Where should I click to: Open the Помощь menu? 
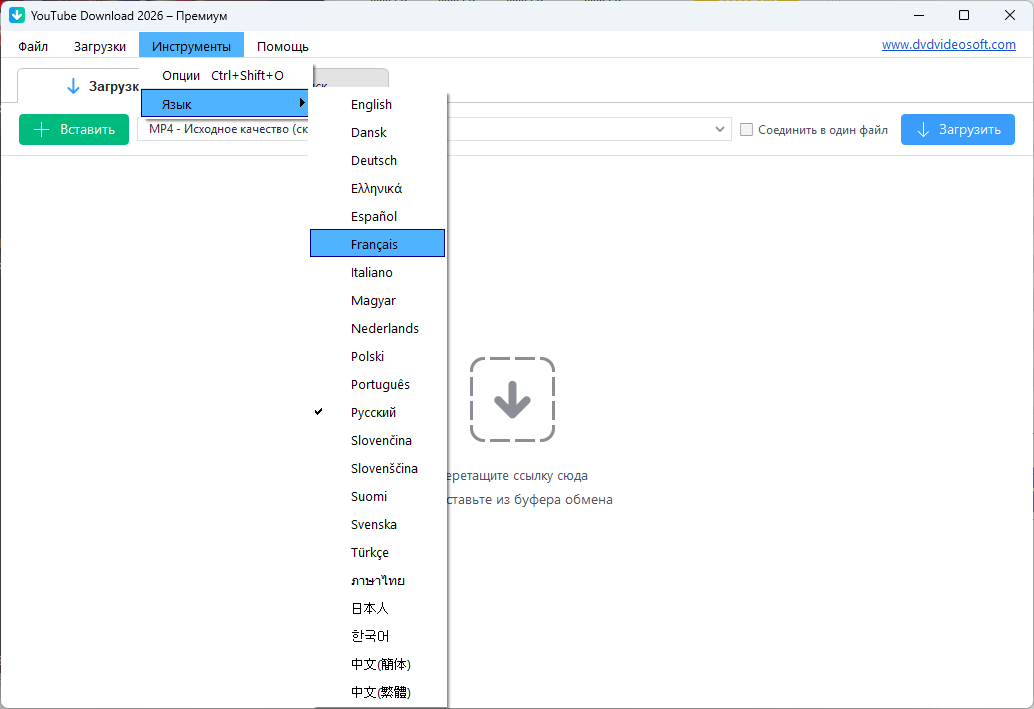282,46
